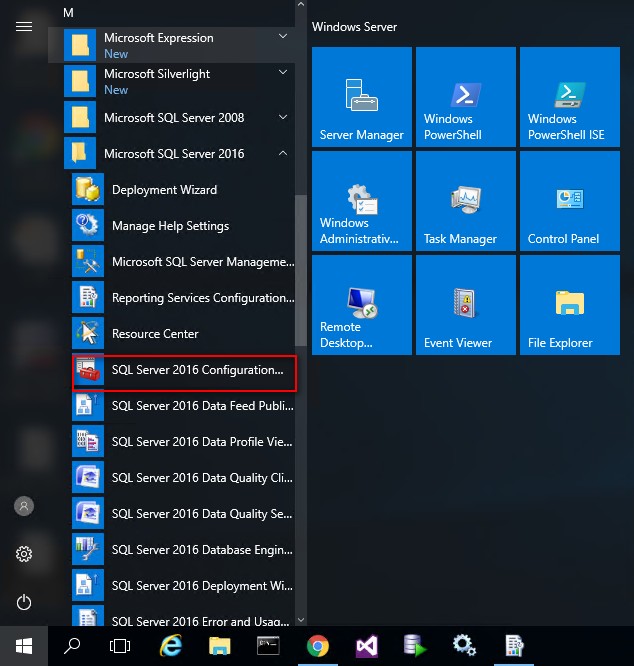Open taskbar Search
Viewport: 634px width, 666px height.
click(72, 646)
